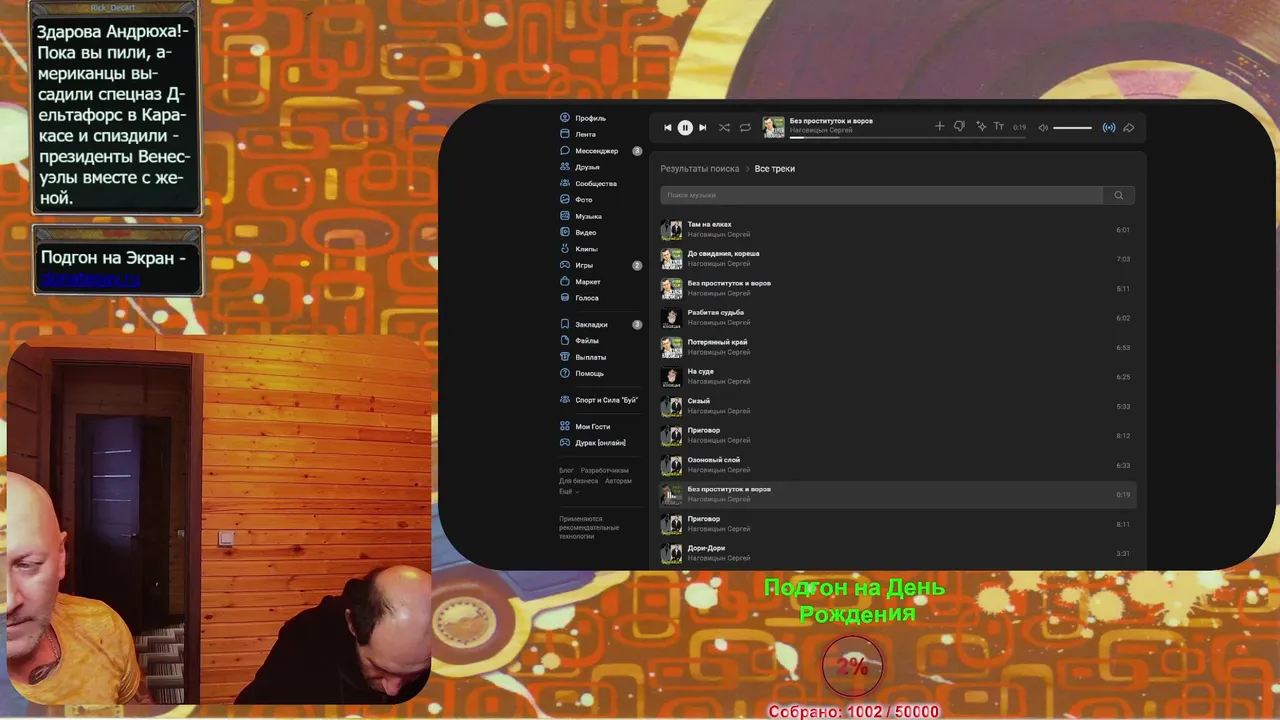Open the Выплаты sidebar icon
Viewport: 1280px width, 720px height.
point(565,357)
